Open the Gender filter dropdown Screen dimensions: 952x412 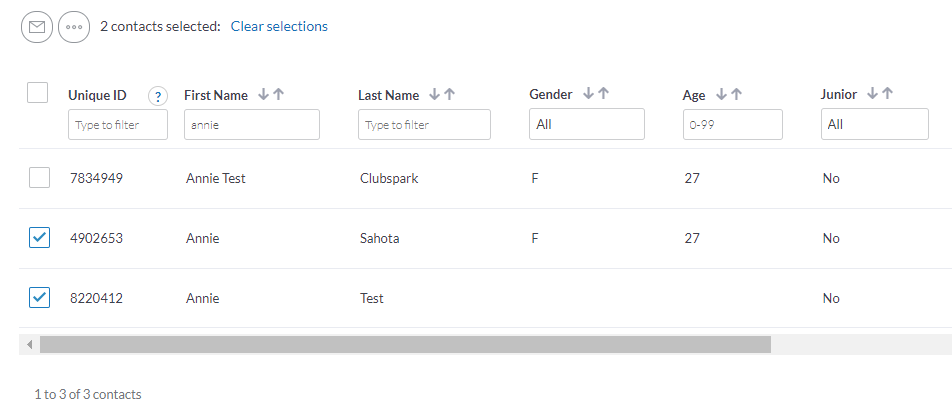point(587,124)
